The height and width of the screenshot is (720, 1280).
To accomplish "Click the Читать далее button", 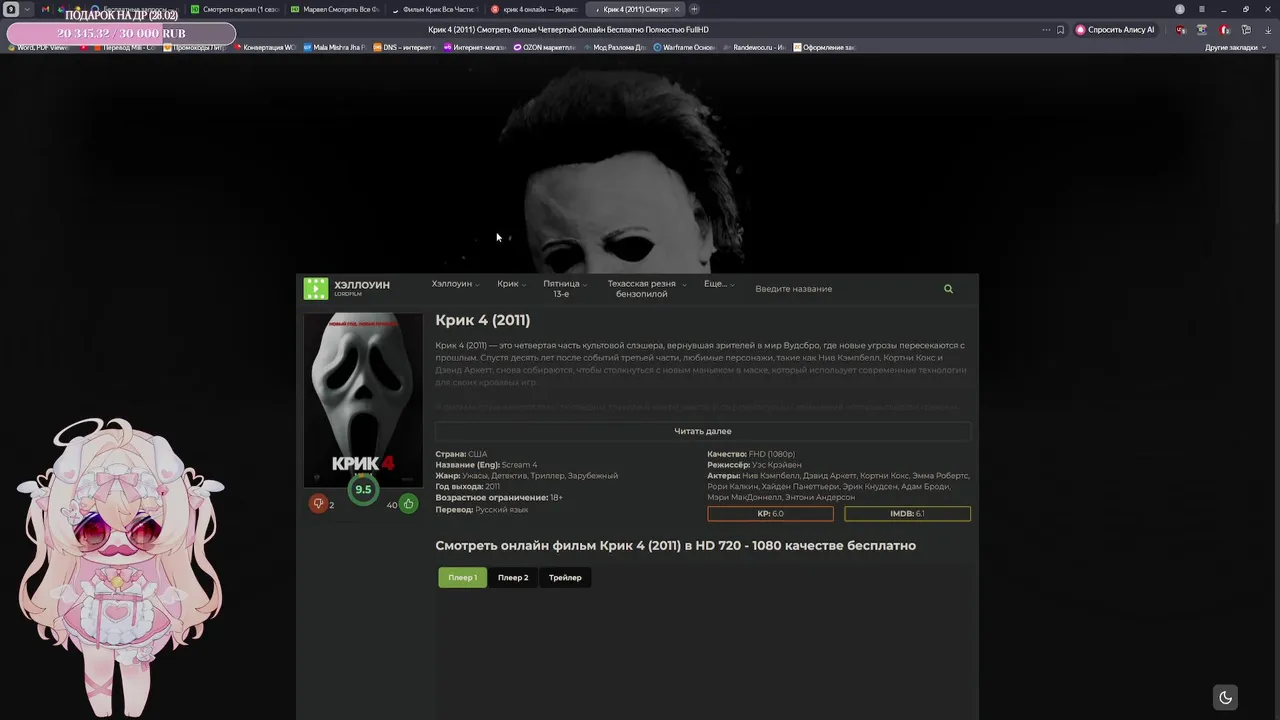I will [x=703, y=431].
